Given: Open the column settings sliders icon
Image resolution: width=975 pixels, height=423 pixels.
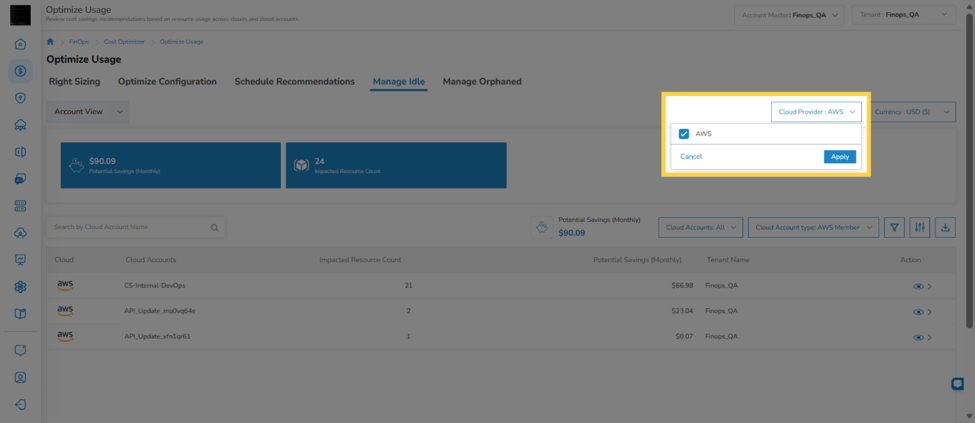Looking at the screenshot, I should pos(920,228).
